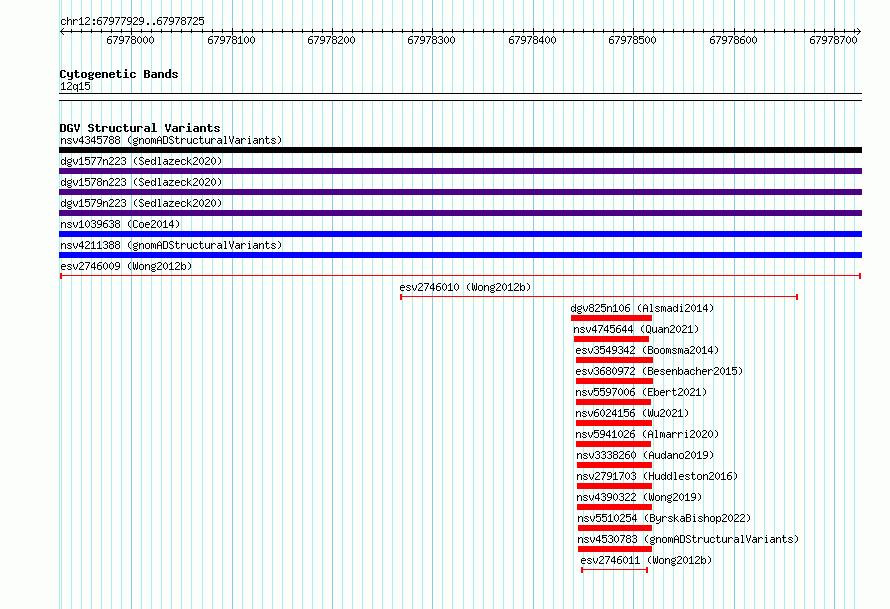This screenshot has height=609, width=890.
Task: Click the red bar under esv3680972
Action: [x=614, y=381]
